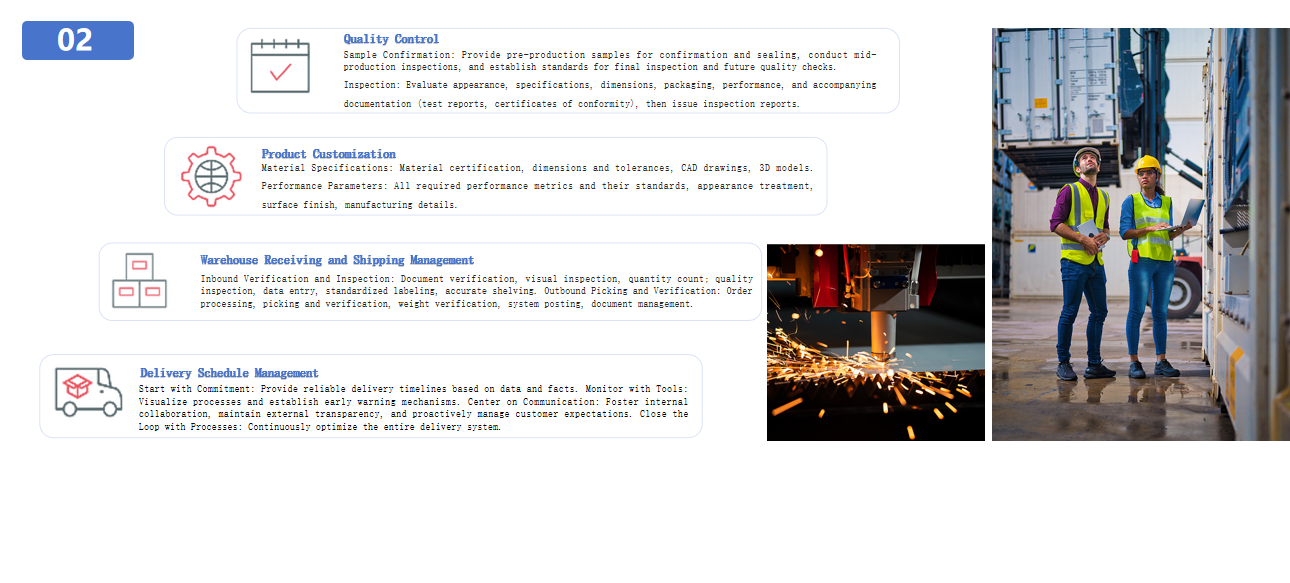Select the laser cutting sparks photo
The height and width of the screenshot is (583, 1290).
pos(875,342)
